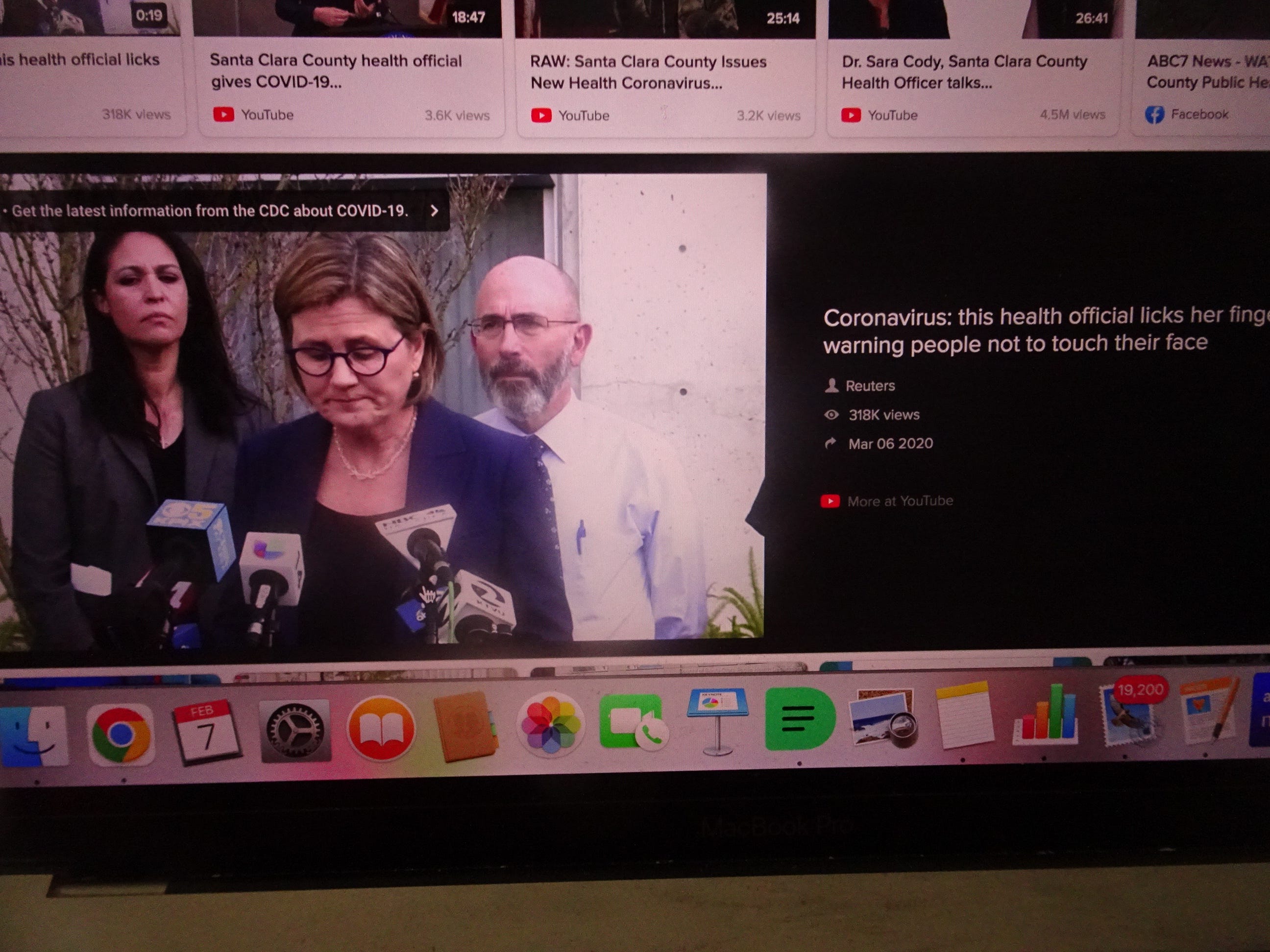Click the YouTube logo beside More at YouTube
1270x952 pixels.
[x=830, y=501]
